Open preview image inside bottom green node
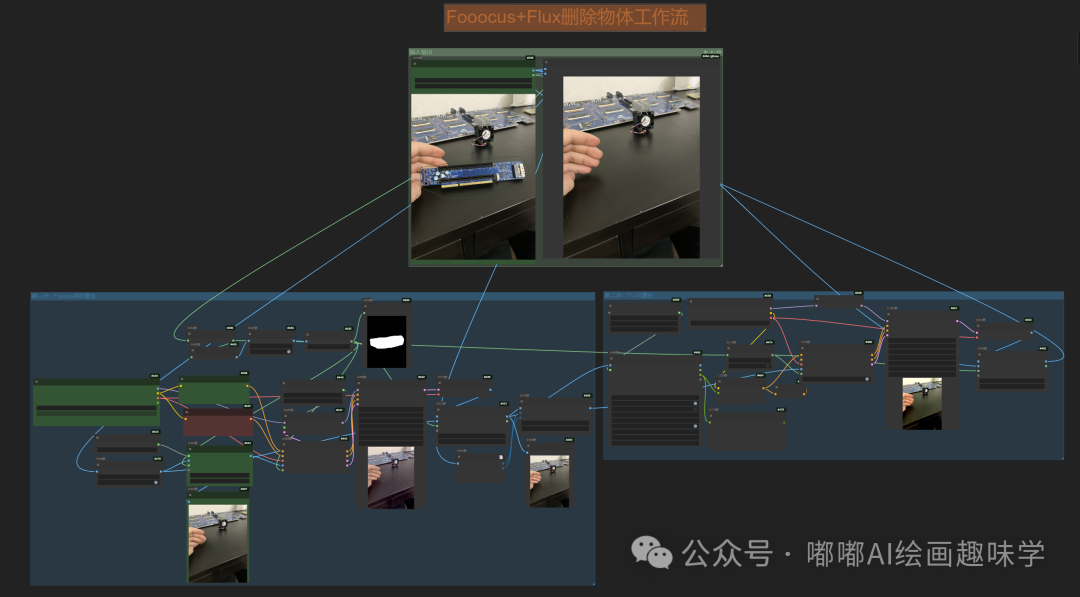The image size is (1080, 597). 218,543
